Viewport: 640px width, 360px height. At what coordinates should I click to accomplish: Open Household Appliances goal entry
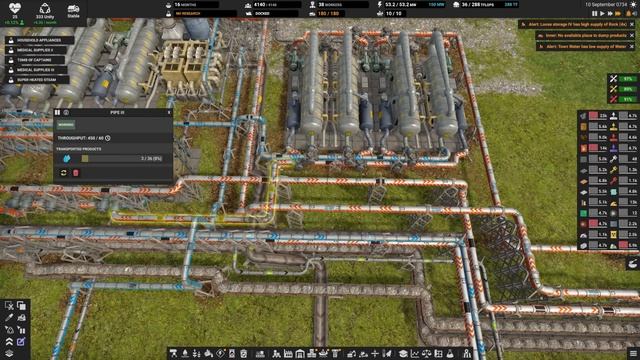click(40, 40)
